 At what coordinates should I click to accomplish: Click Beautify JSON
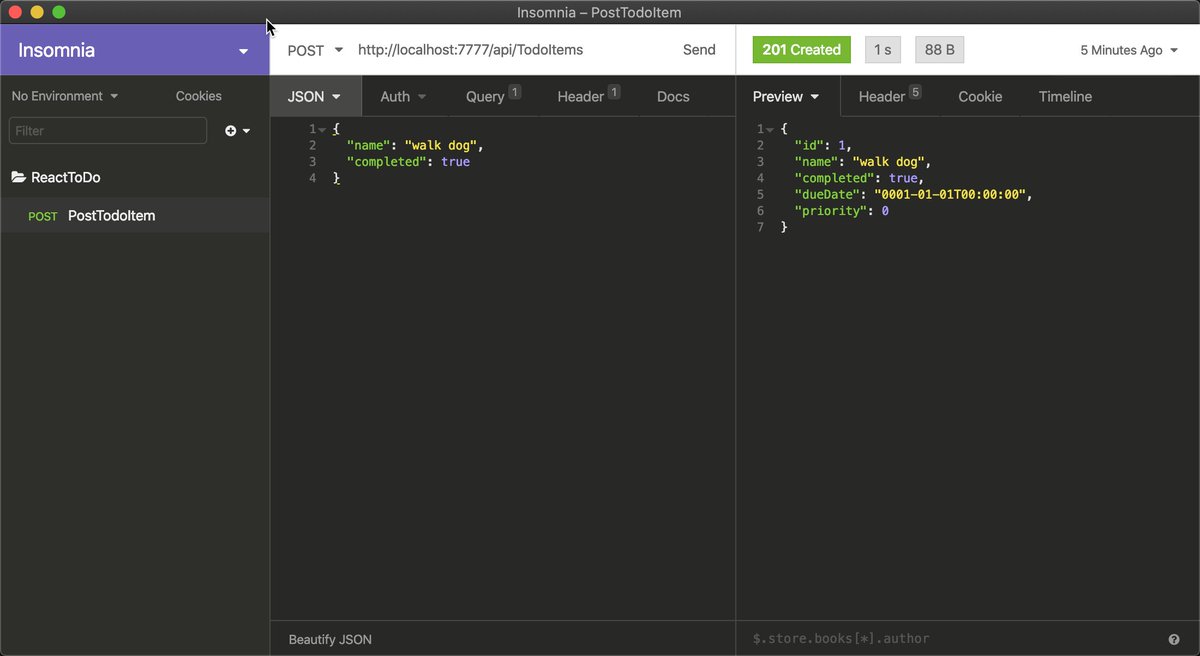click(x=330, y=639)
